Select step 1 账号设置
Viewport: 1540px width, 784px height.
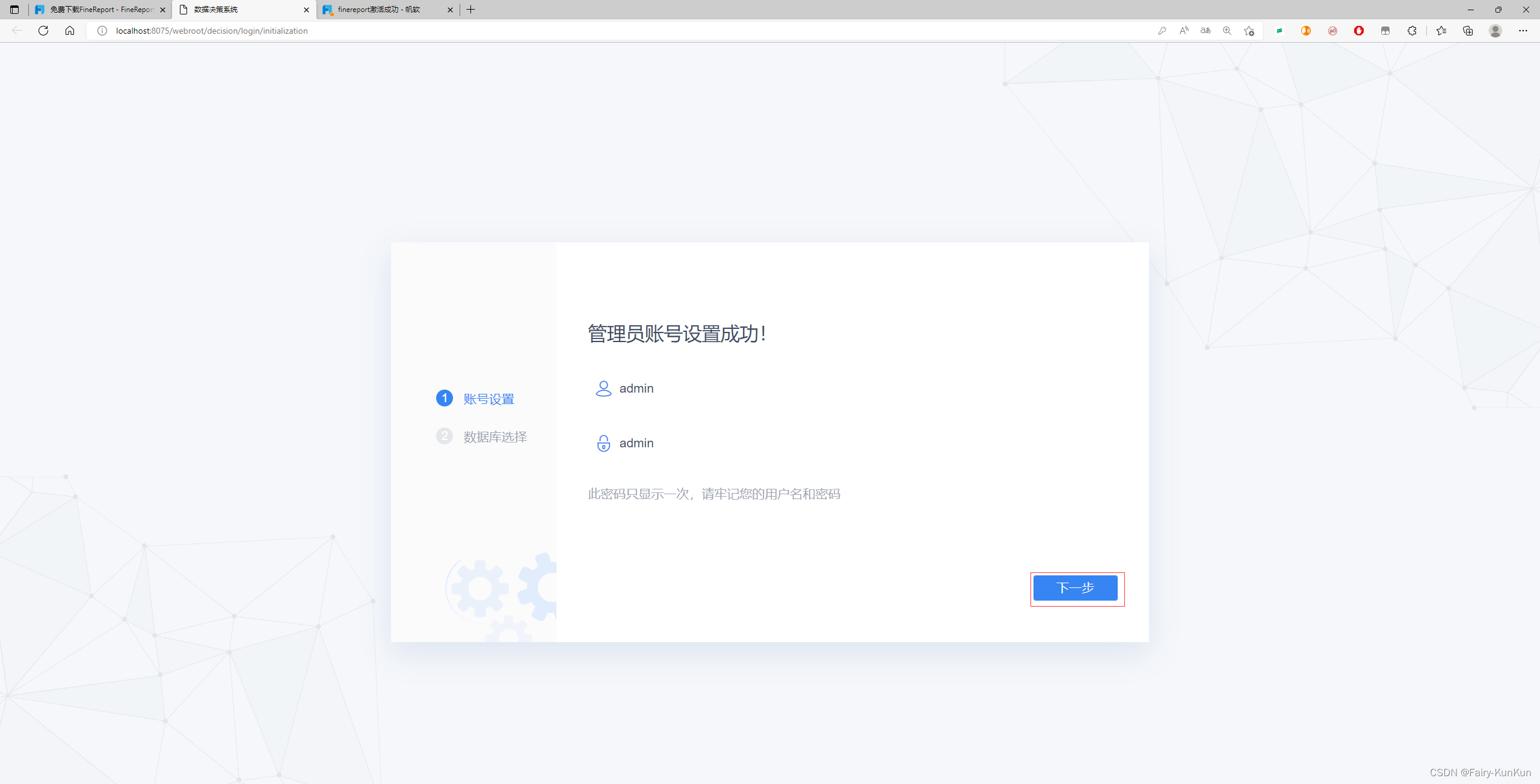pos(488,399)
